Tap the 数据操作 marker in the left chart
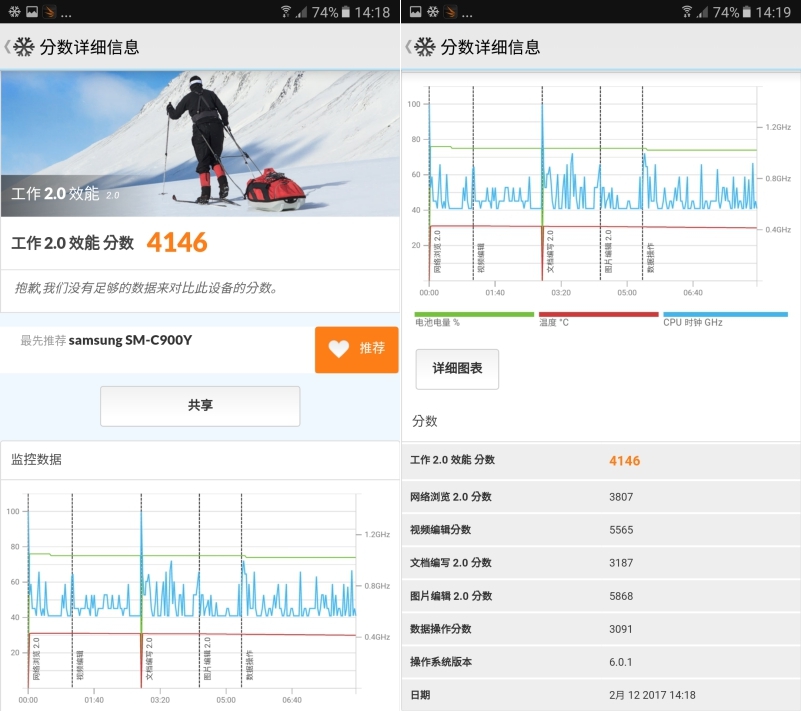801x711 pixels. tap(249, 665)
